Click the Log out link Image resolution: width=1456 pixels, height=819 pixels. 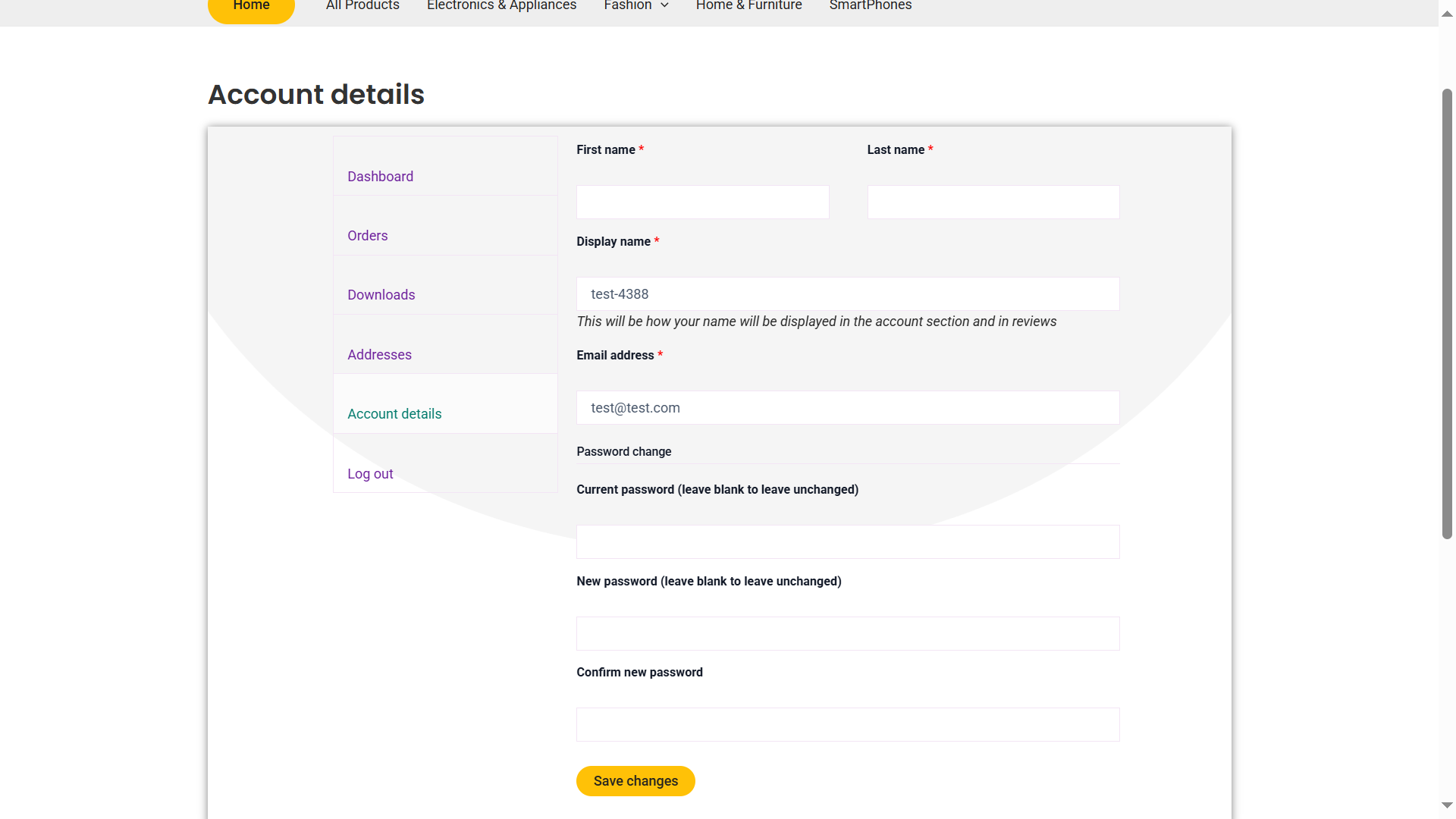(370, 474)
